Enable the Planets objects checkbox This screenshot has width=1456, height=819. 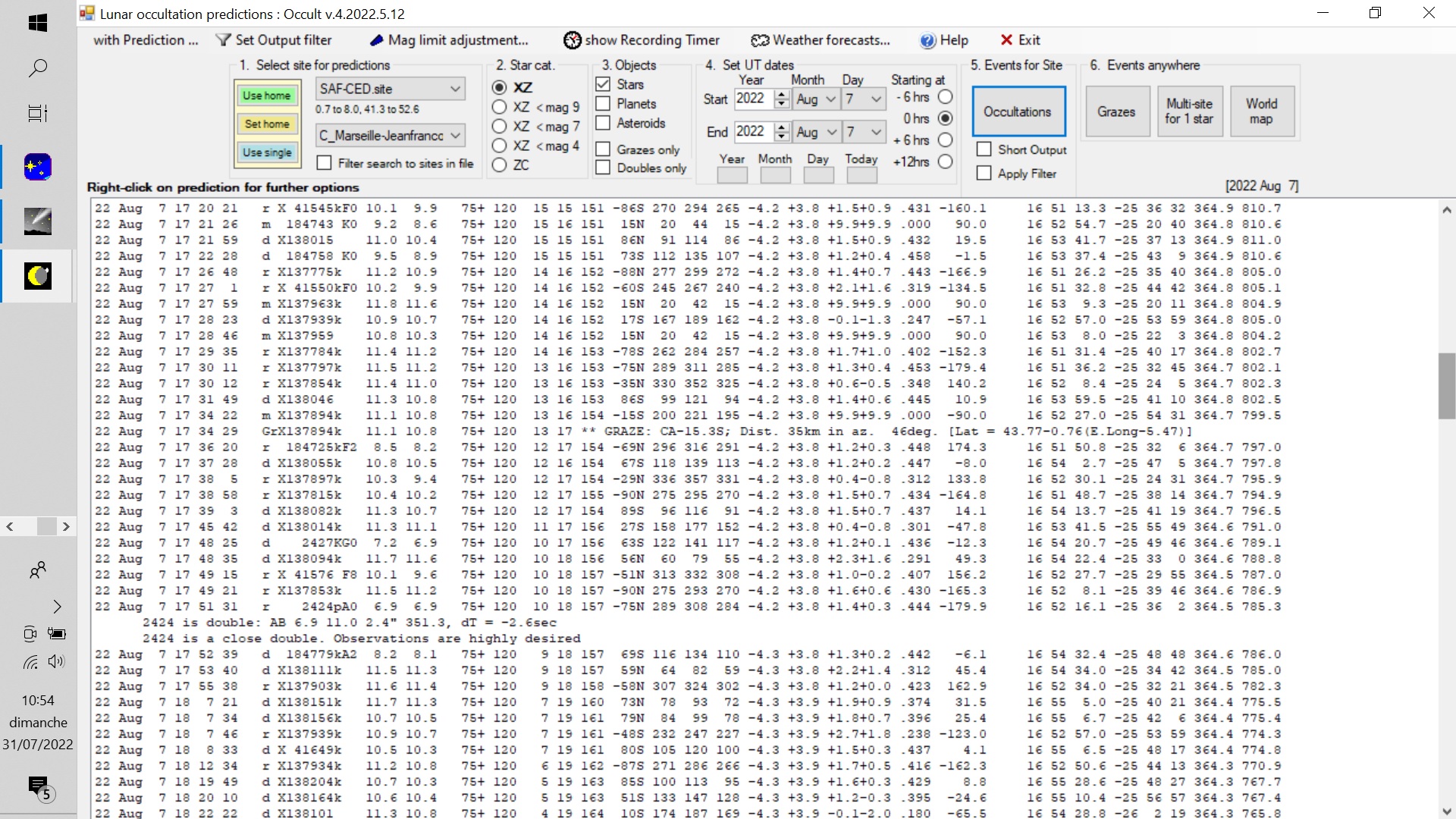[604, 104]
